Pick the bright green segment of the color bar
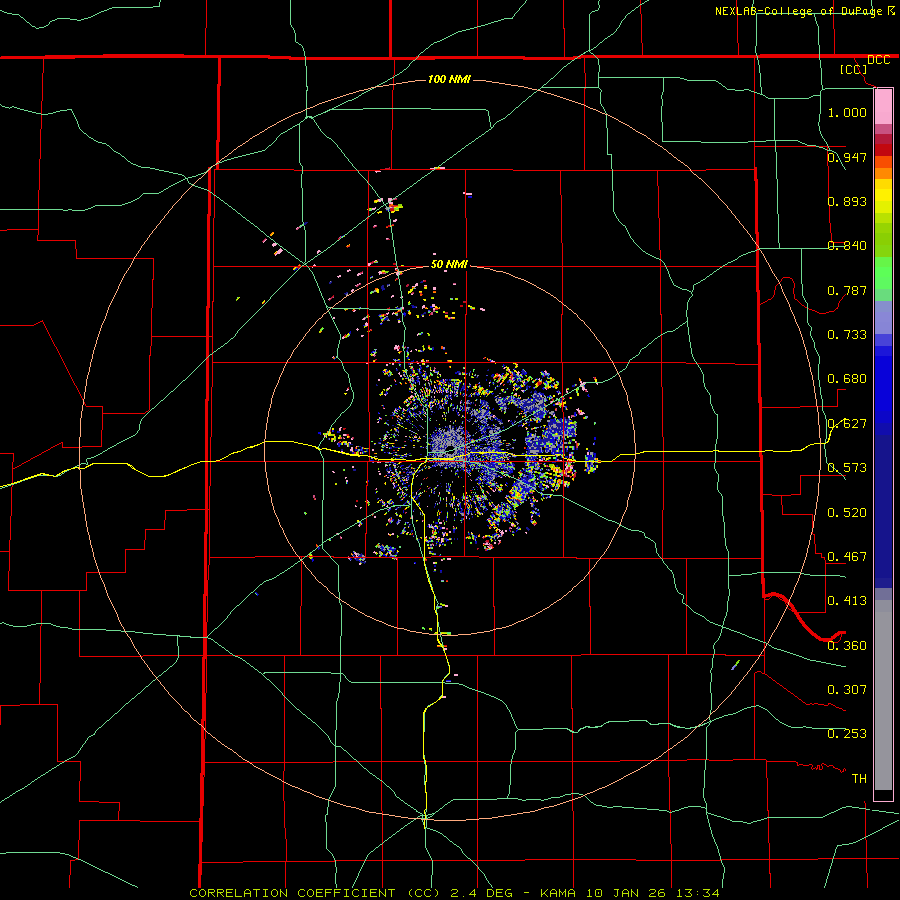Viewport: 900px width, 900px height. tap(883, 273)
